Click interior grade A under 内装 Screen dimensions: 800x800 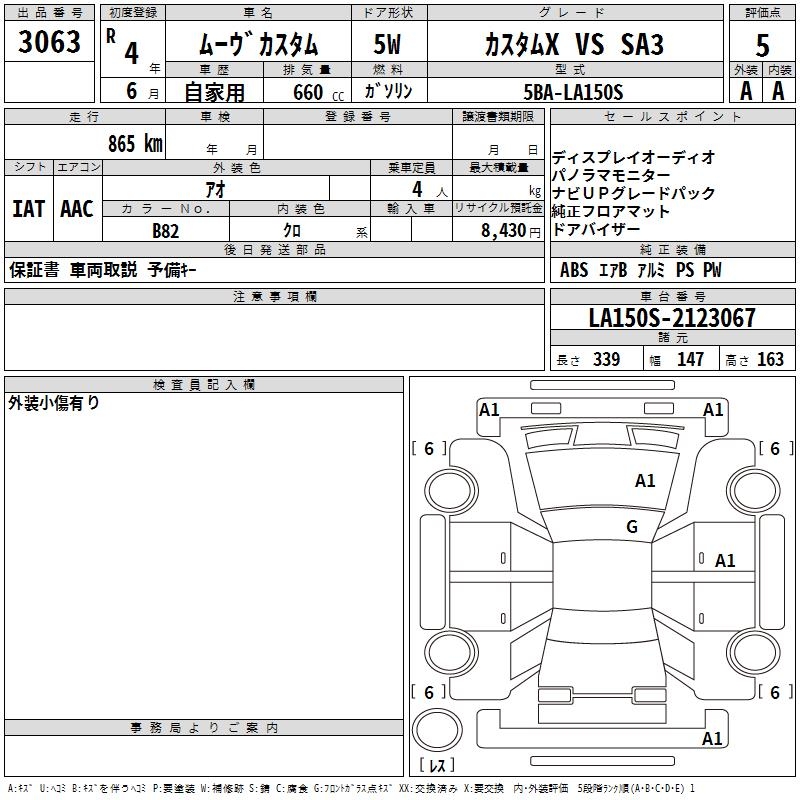tap(778, 91)
